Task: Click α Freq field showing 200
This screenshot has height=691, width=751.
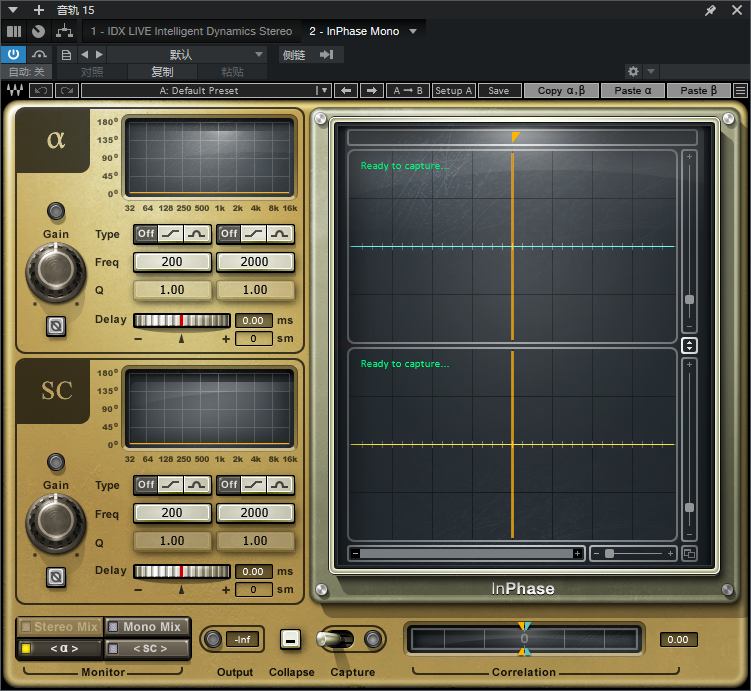Action: pyautogui.click(x=172, y=262)
